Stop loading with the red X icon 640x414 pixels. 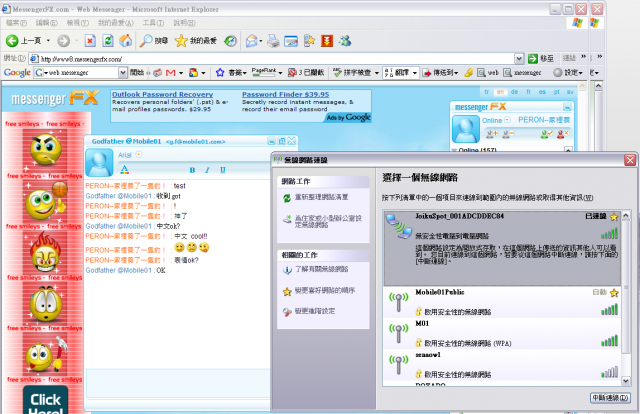pyautogui.click(x=90, y=40)
